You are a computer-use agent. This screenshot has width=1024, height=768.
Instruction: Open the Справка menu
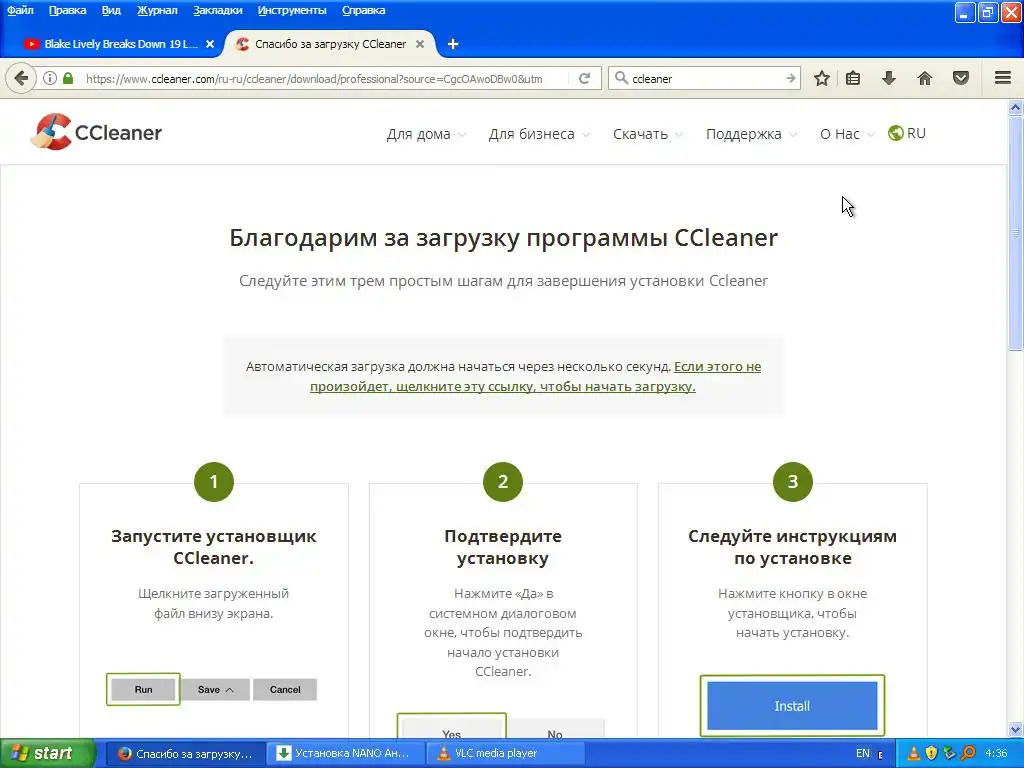point(363,10)
